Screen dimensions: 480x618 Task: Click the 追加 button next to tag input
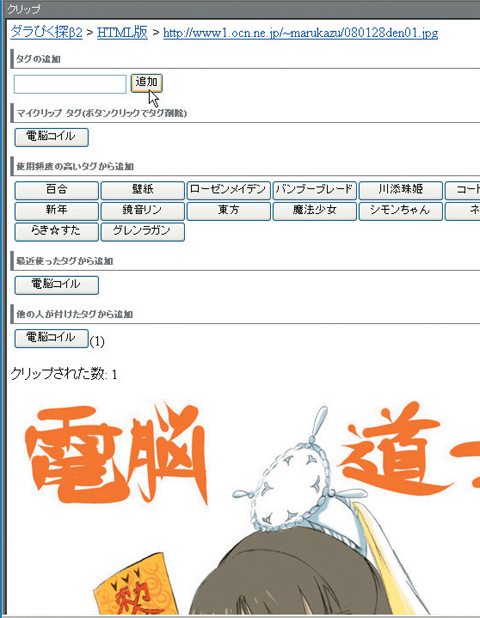point(146,83)
